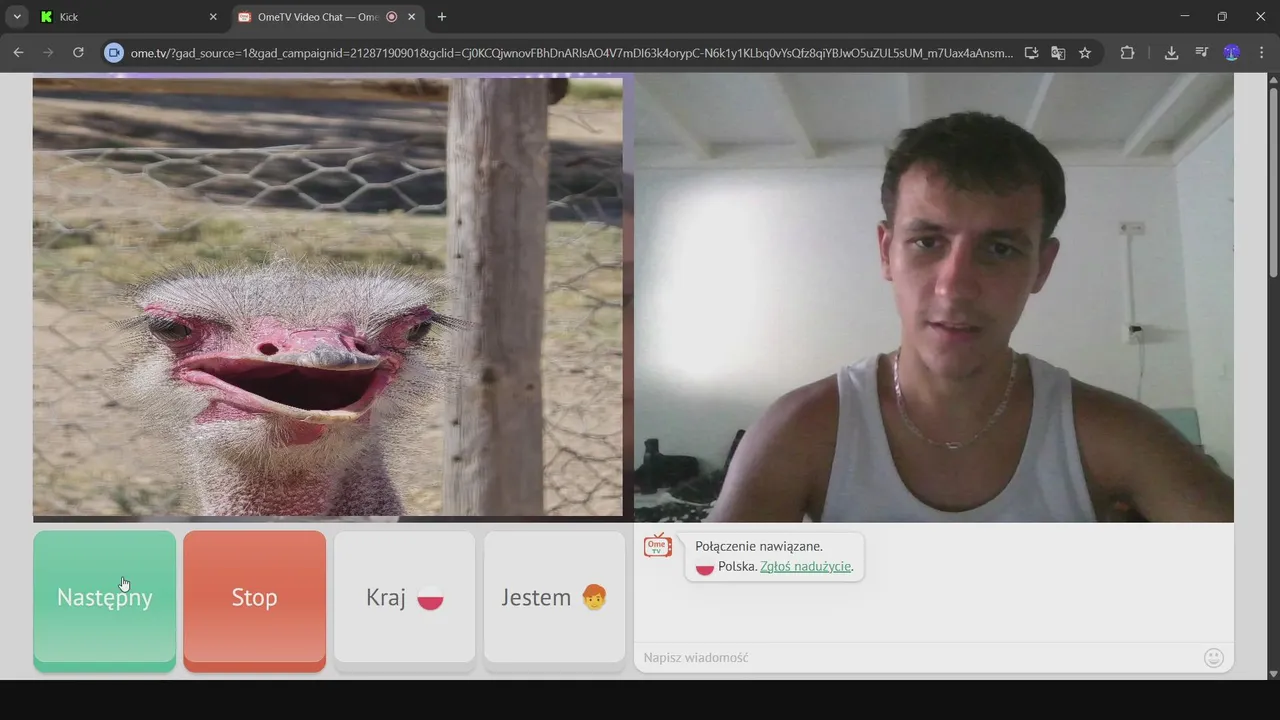Click the address bar URL
The height and width of the screenshot is (720, 1280).
[571, 53]
